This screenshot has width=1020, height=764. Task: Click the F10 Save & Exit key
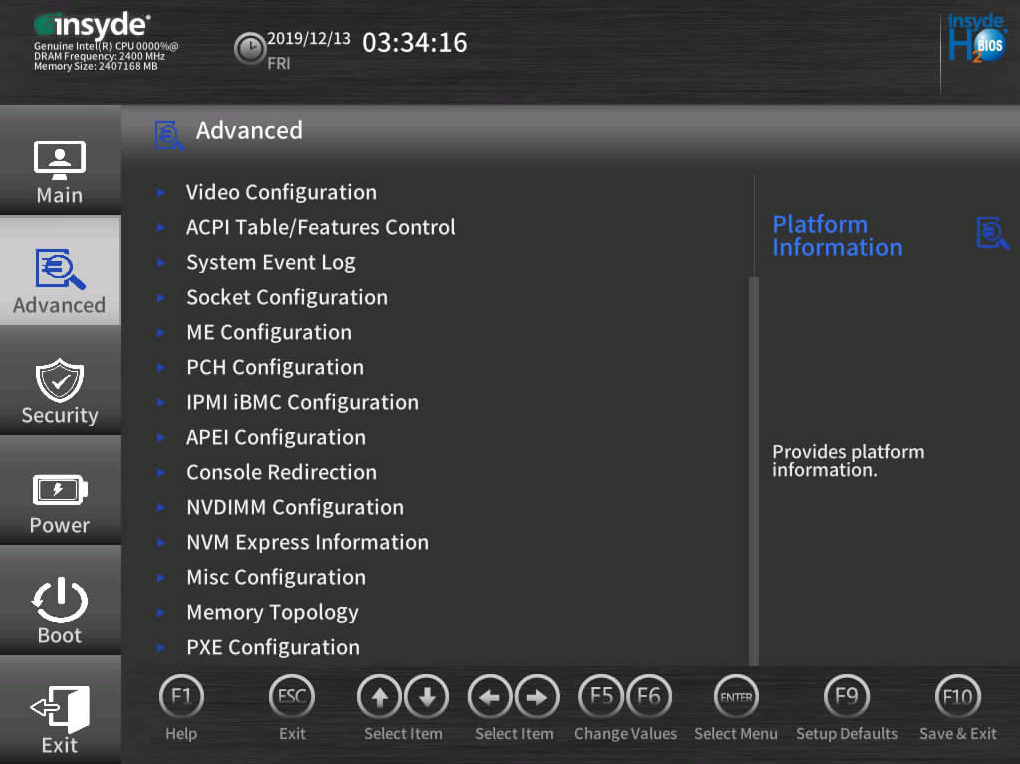[x=958, y=697]
